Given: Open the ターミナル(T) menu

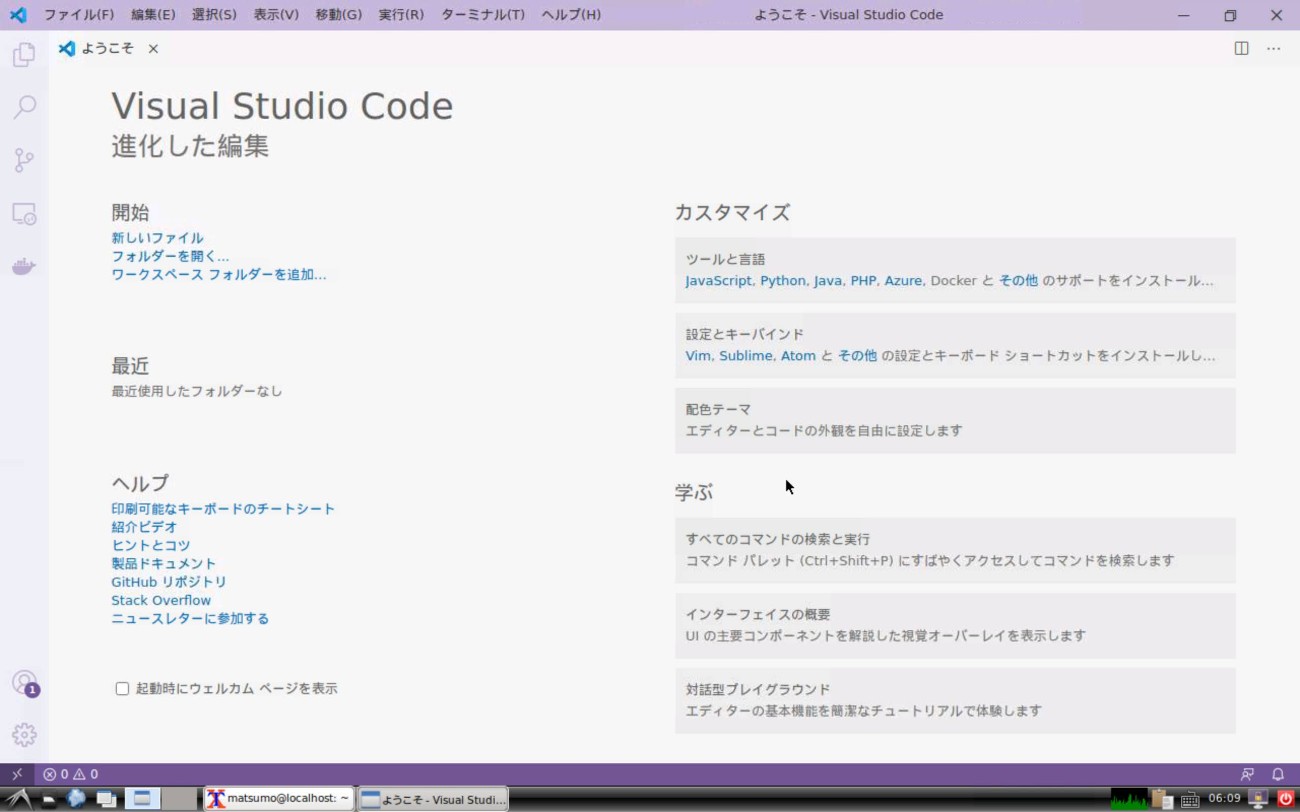Looking at the screenshot, I should (483, 15).
